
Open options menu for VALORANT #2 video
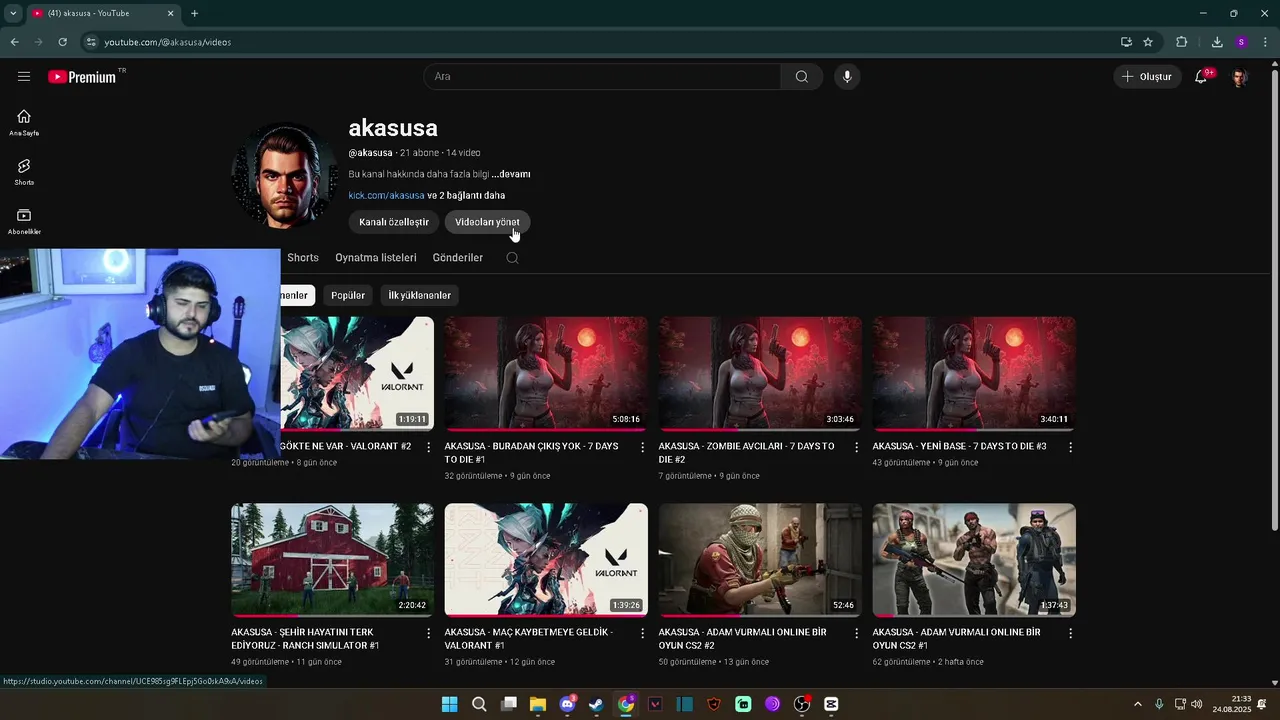click(429, 447)
